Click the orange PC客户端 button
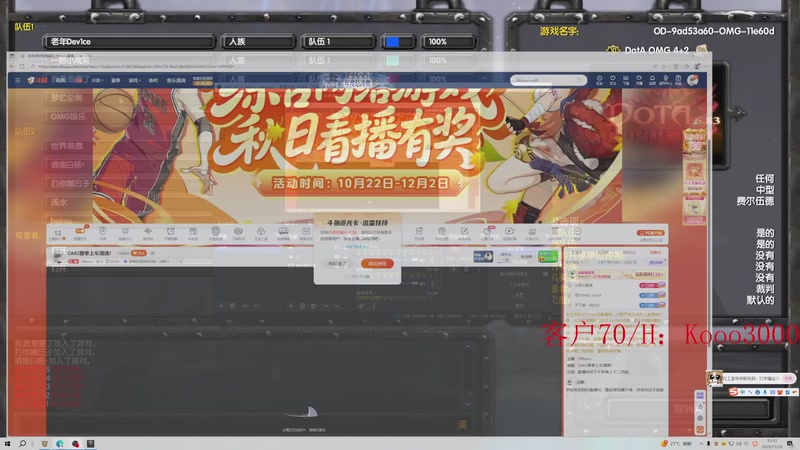The image size is (800, 450). coord(651,233)
